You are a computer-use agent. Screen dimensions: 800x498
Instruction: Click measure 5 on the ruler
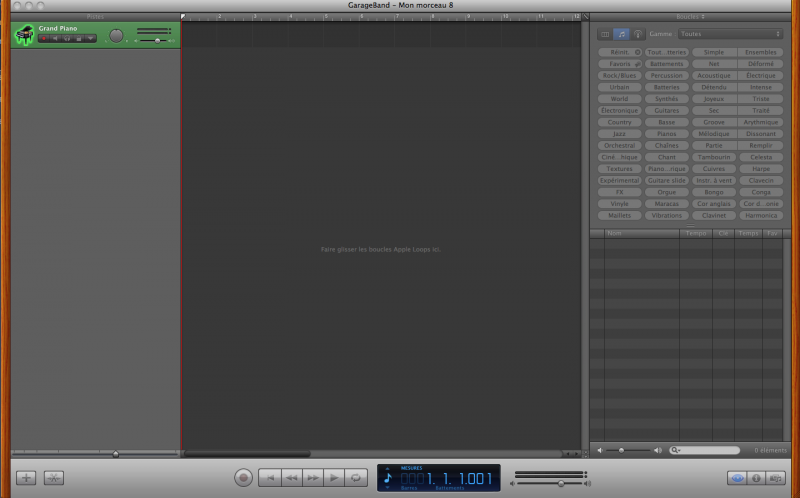[x=326, y=17]
